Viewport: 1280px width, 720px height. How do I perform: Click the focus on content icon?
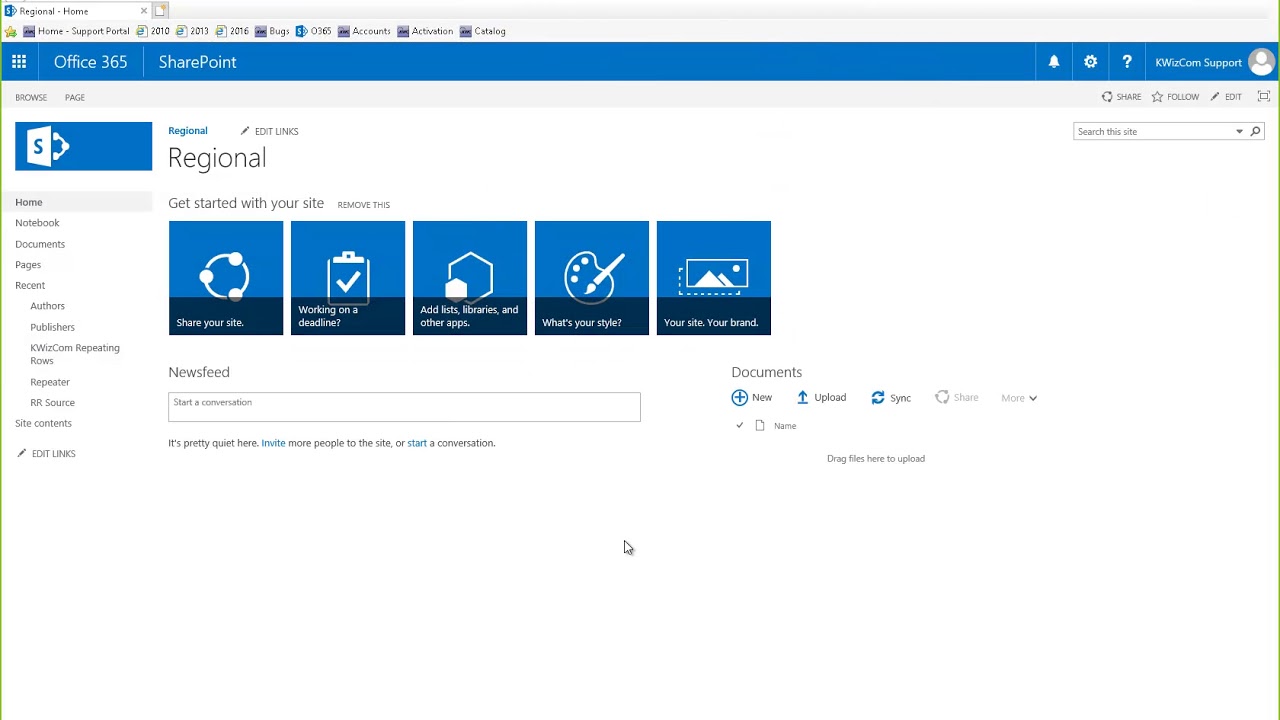[1264, 97]
